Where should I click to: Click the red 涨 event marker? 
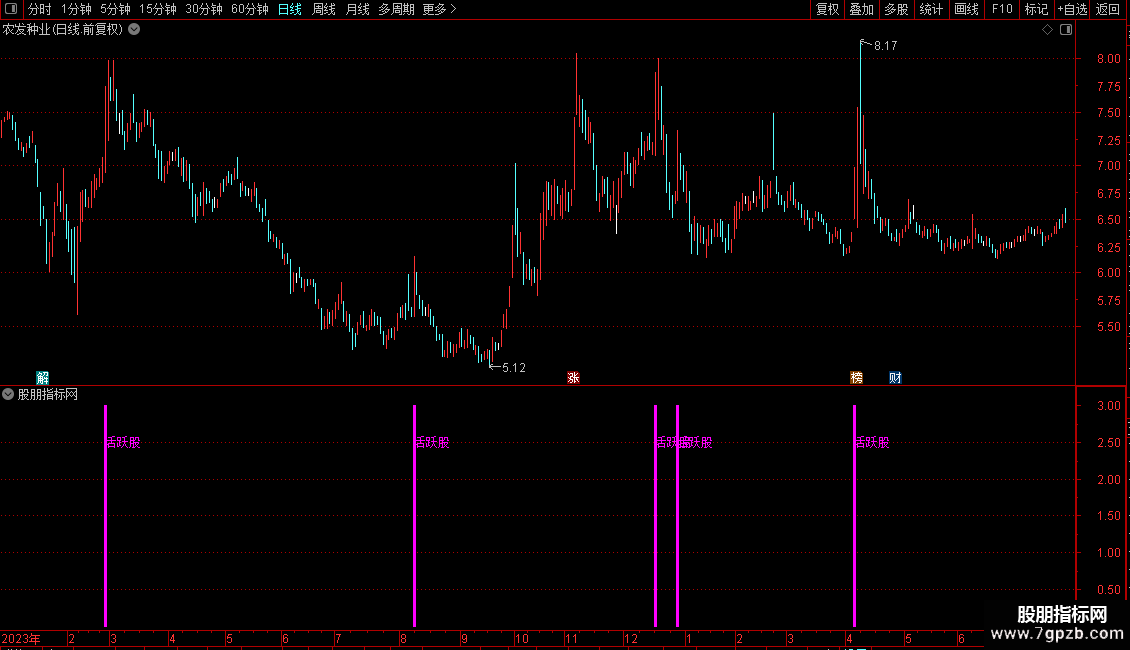pyautogui.click(x=573, y=378)
